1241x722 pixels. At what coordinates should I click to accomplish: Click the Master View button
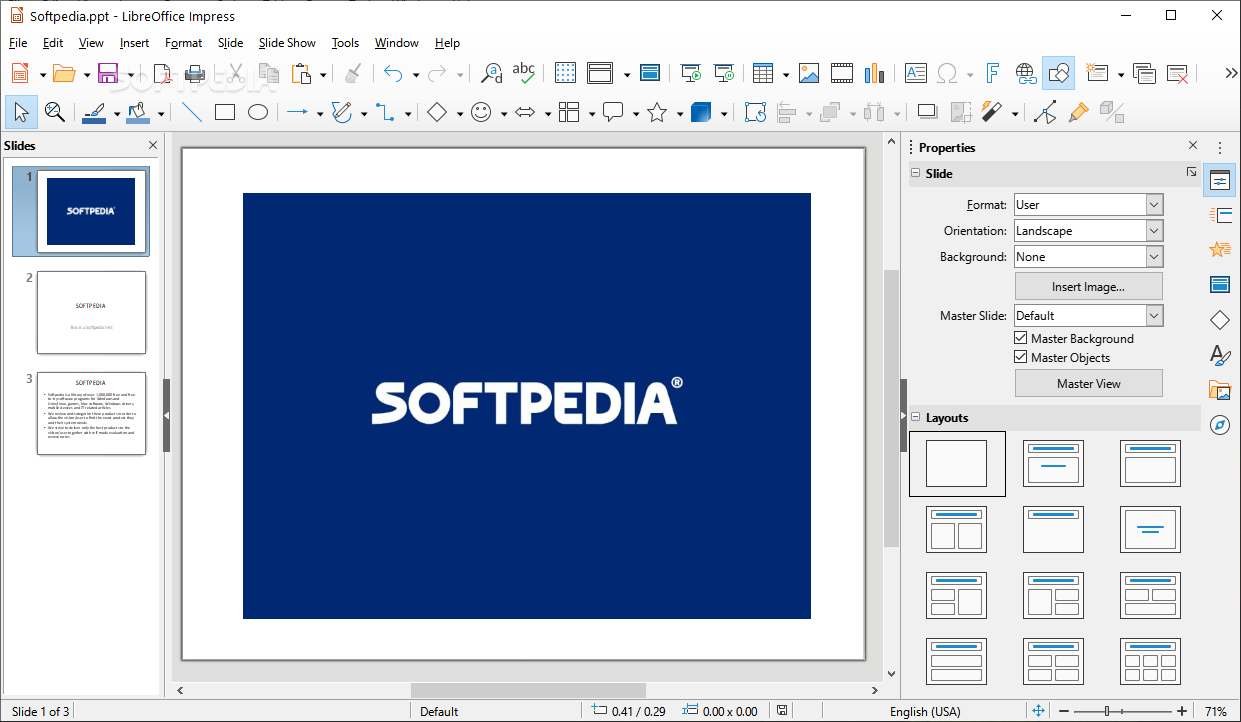point(1089,384)
